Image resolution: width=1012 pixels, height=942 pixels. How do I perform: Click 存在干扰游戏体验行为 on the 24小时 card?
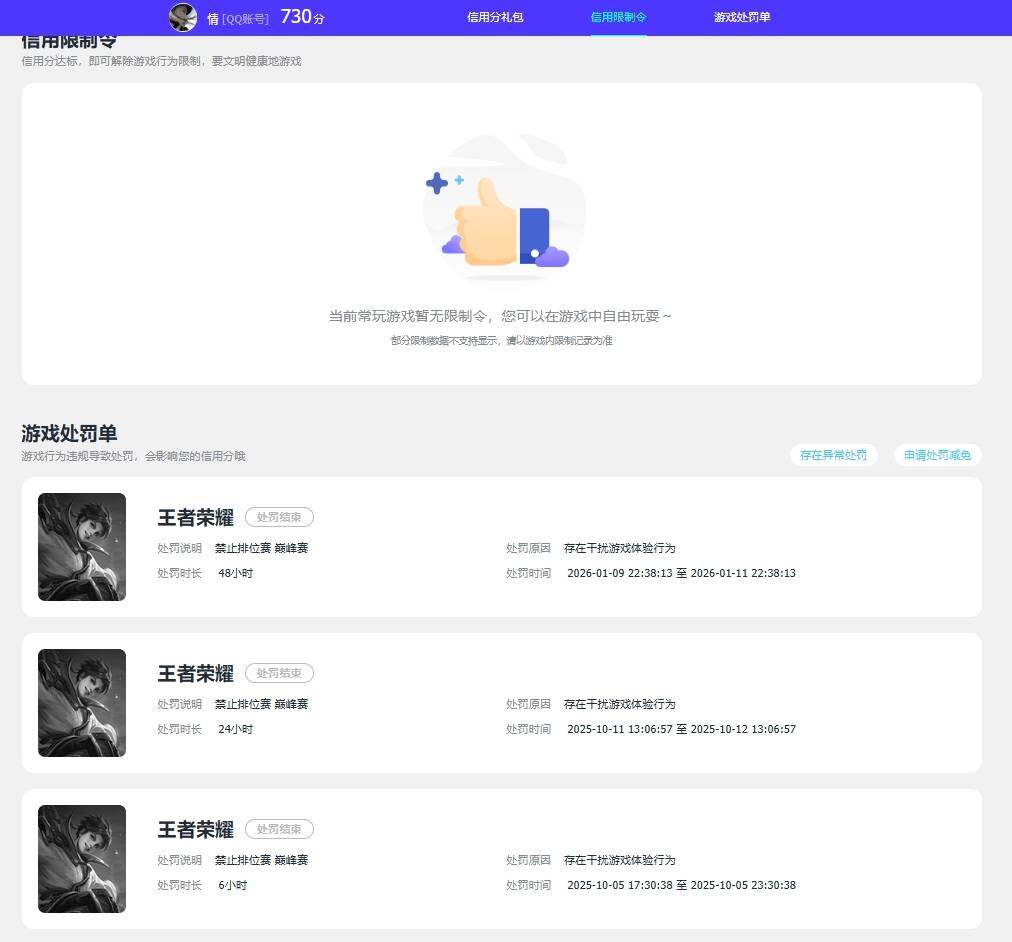tap(620, 704)
